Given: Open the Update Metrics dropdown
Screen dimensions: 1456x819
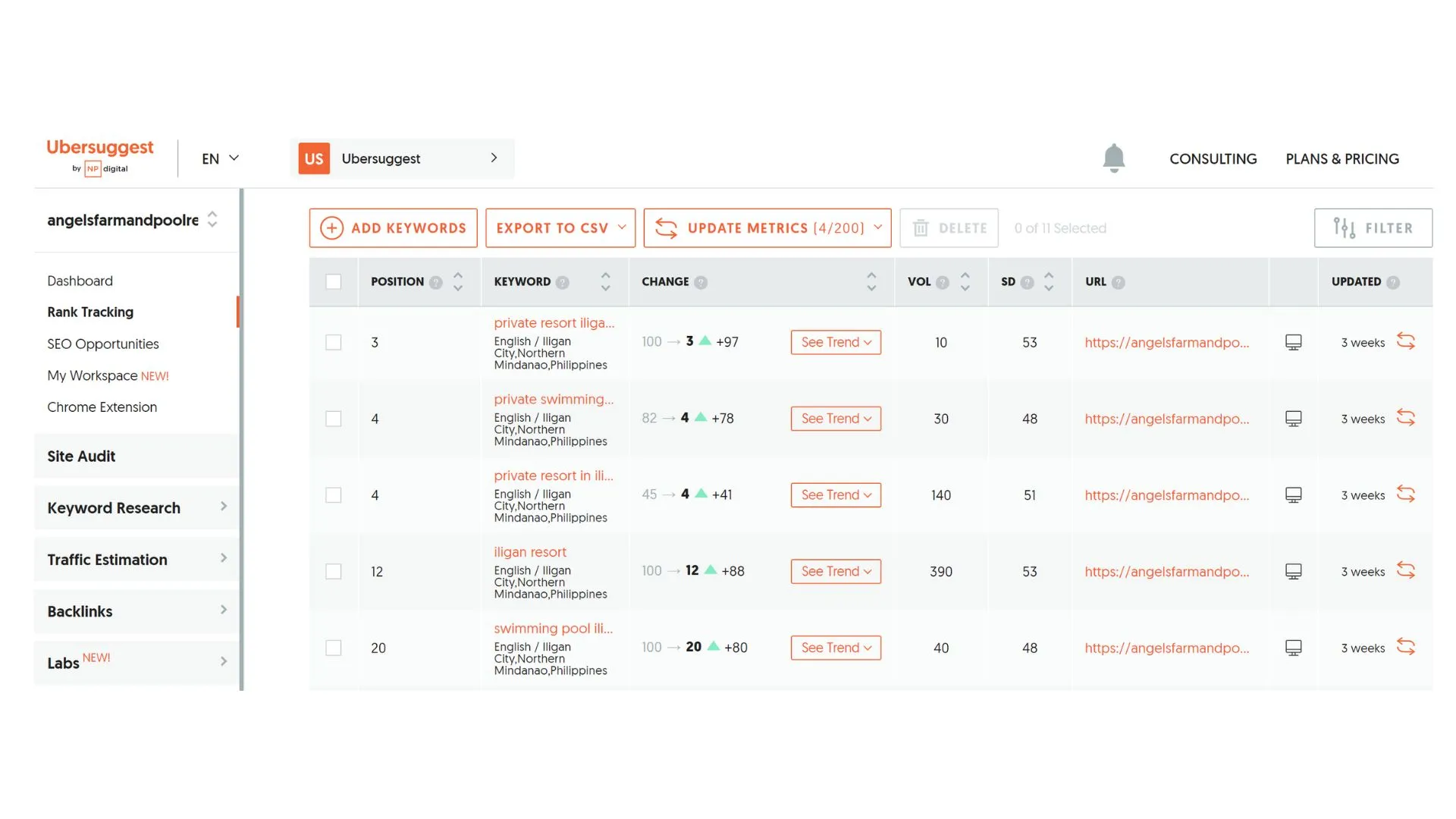Looking at the screenshot, I should click(x=767, y=227).
